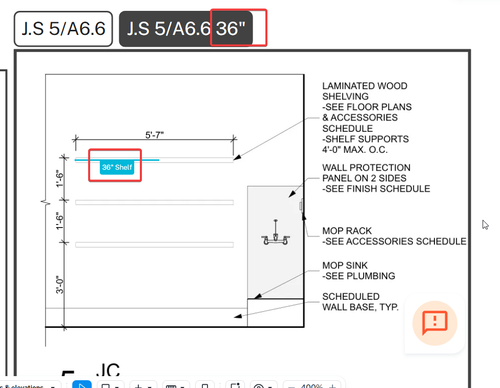Click the 3'-0" vertical dimension text
Viewport: 500px width, 388px height.
click(x=60, y=285)
